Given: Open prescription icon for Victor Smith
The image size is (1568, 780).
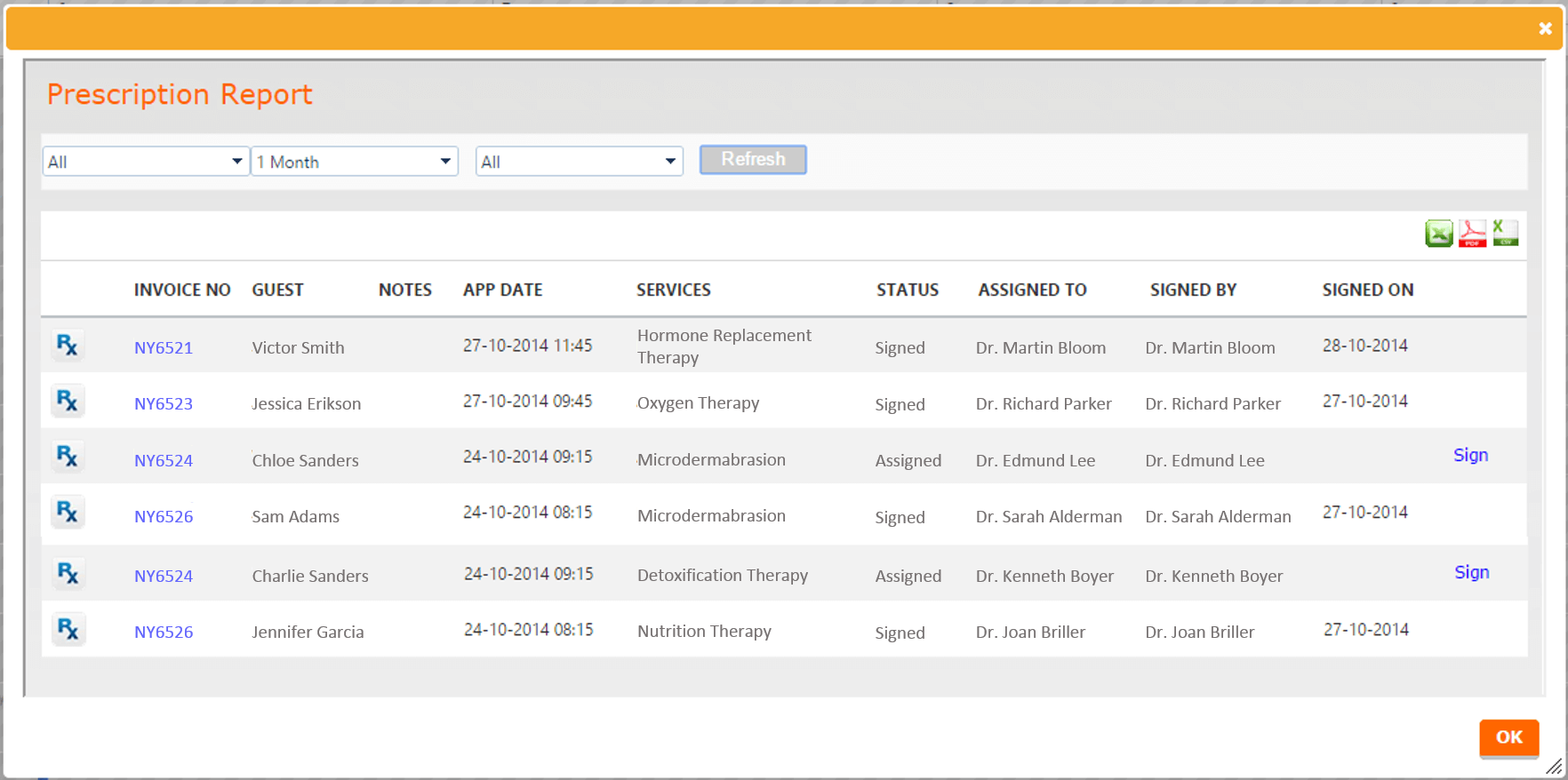Looking at the screenshot, I should click(x=68, y=345).
